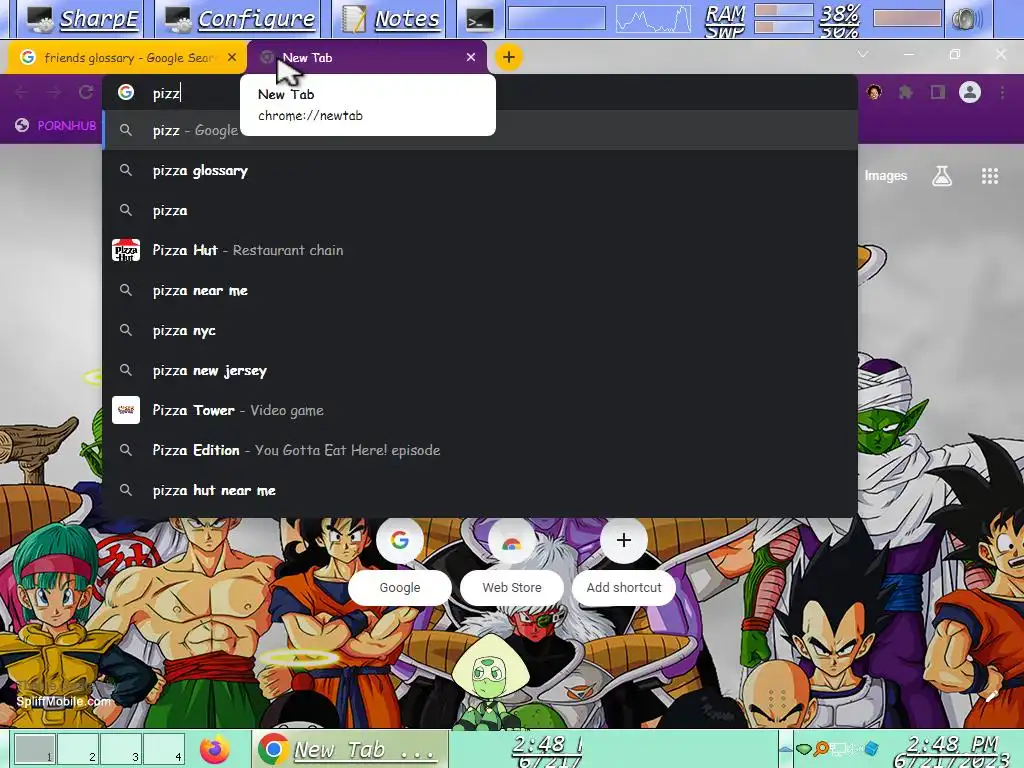Launch the terminal icon in top bar
The width and height of the screenshot is (1024, 768).
(480, 20)
